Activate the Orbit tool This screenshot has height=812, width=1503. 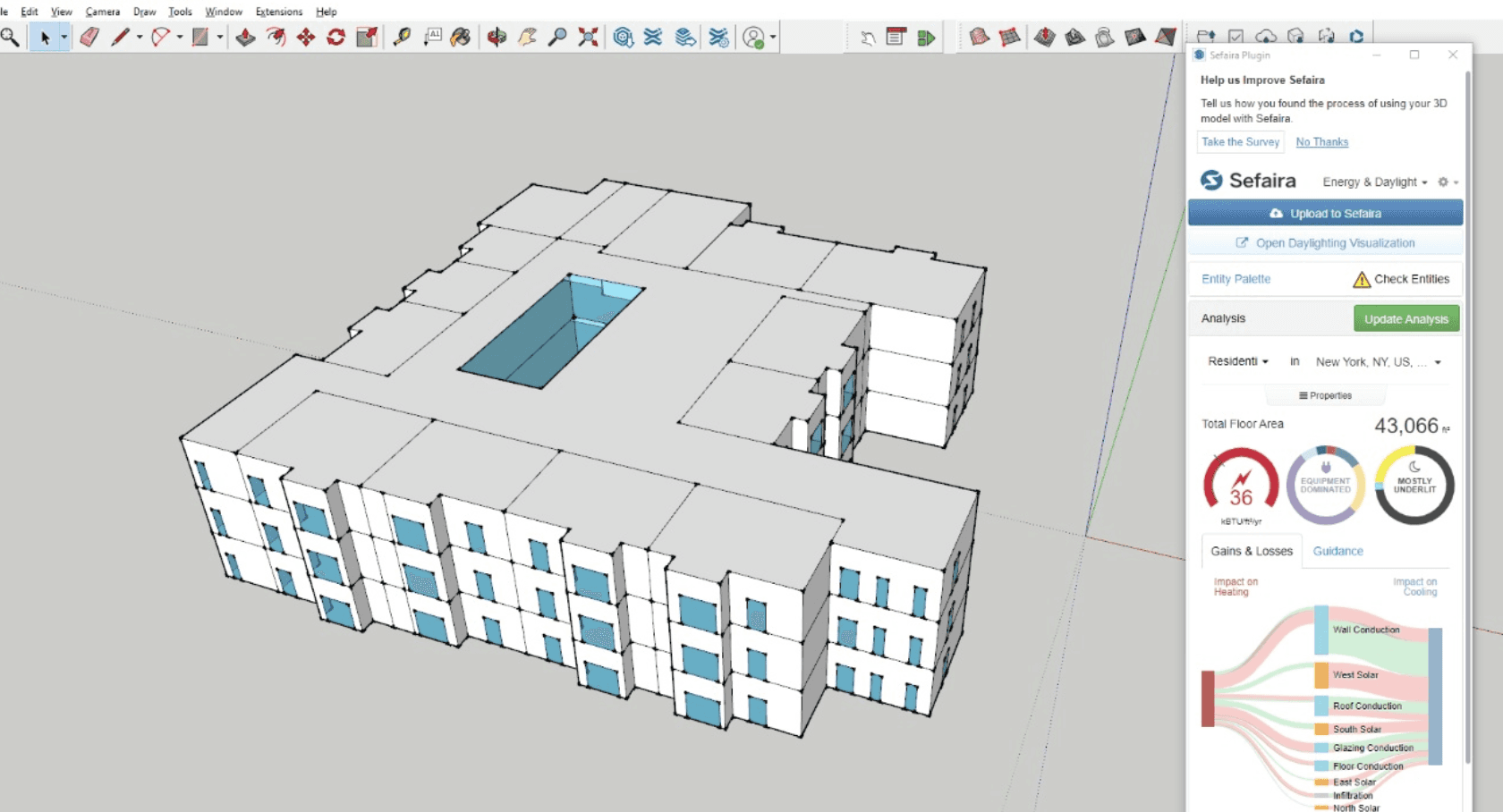495,38
